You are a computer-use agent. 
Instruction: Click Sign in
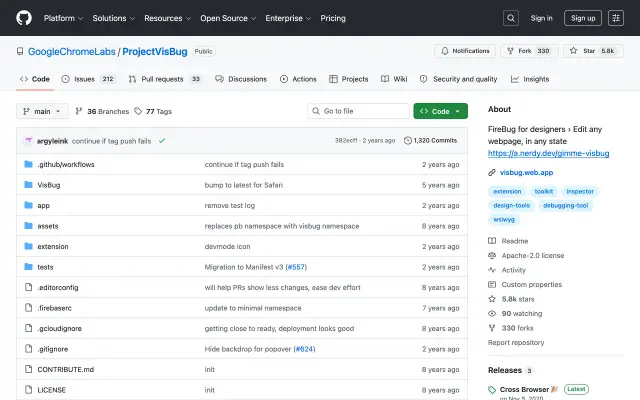pos(541,18)
